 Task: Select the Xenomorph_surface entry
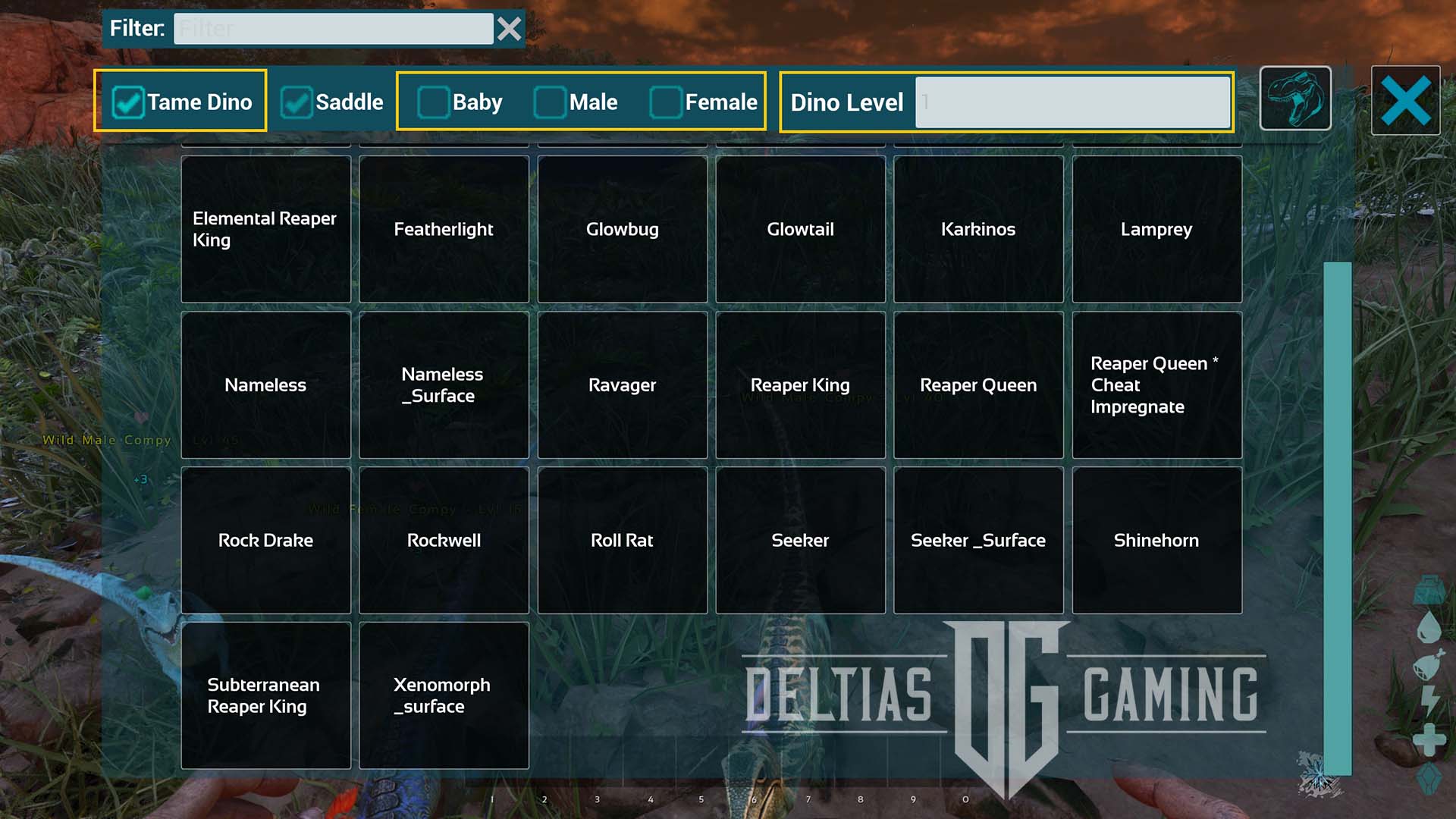pyautogui.click(x=443, y=695)
